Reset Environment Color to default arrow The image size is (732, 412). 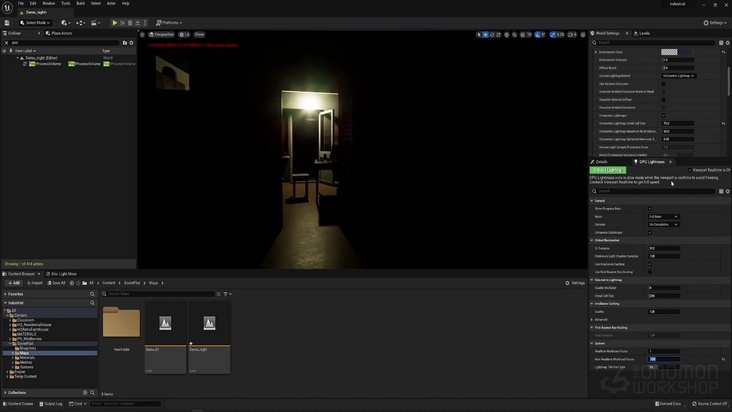tap(724, 52)
